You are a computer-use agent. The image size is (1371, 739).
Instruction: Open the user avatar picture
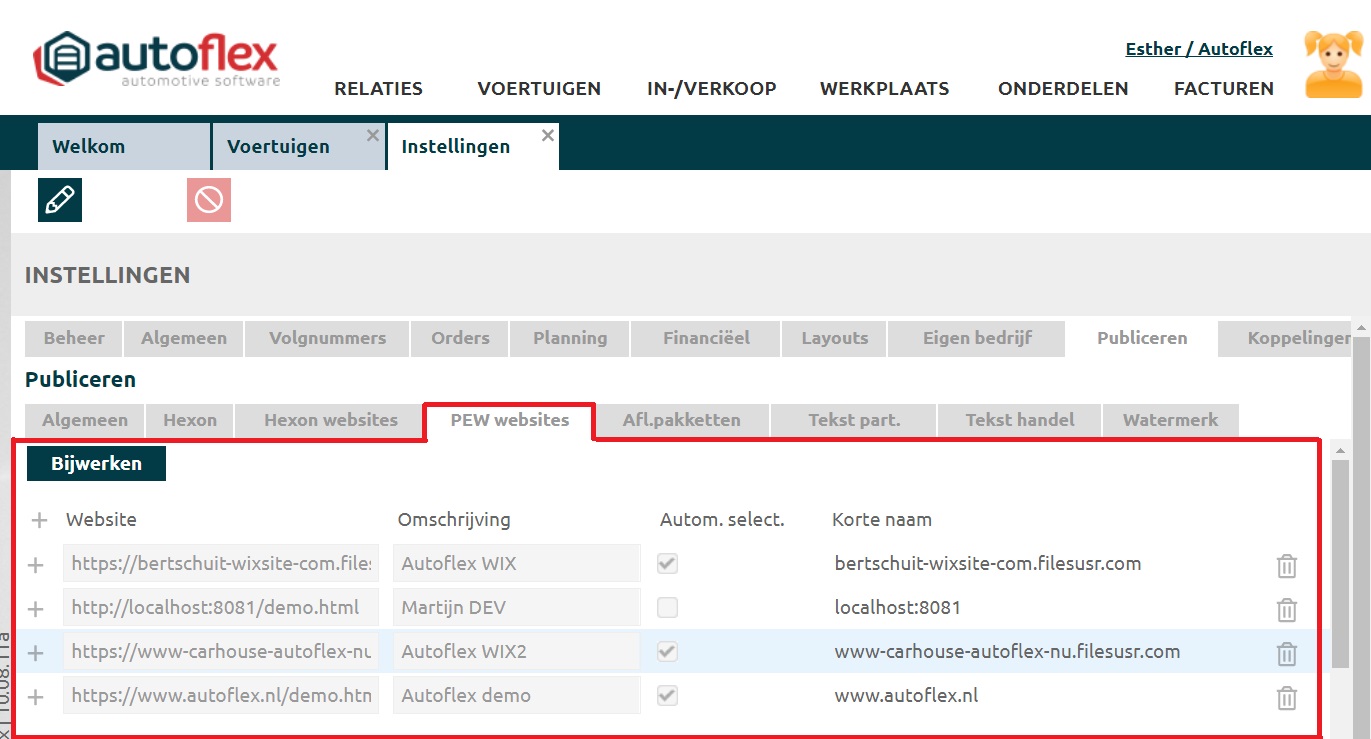coord(1334,65)
